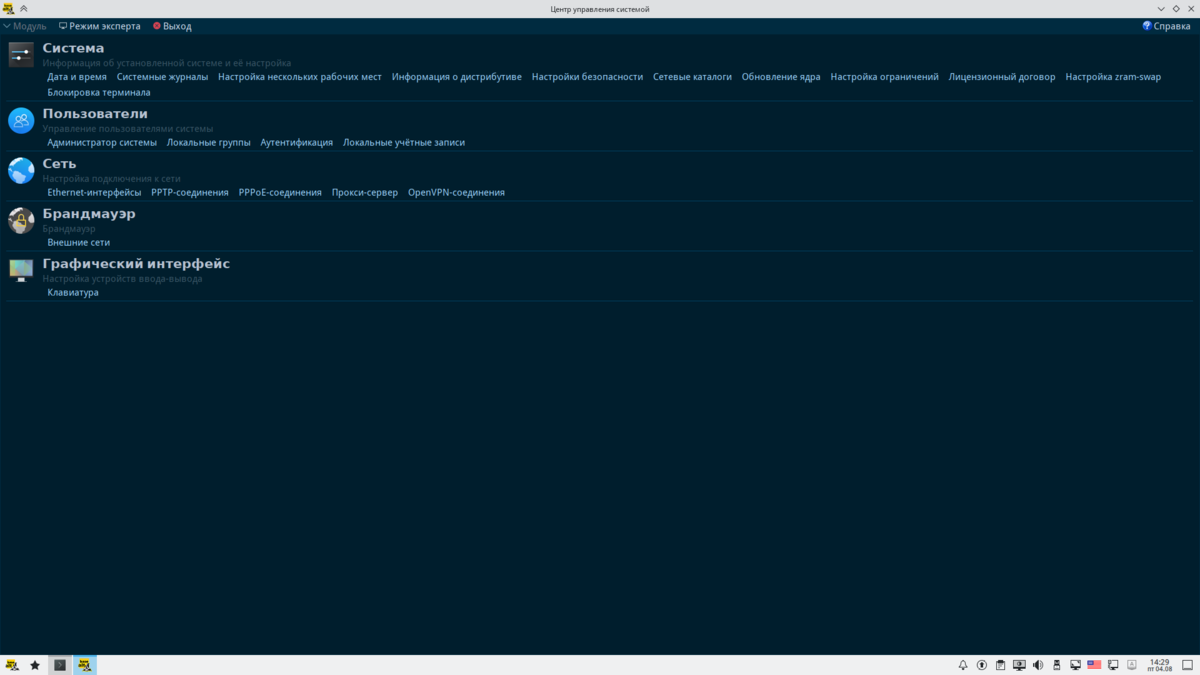1200x675 pixels.
Task: Click the Брандмауэр section shield icon
Action: pyautogui.click(x=21, y=220)
